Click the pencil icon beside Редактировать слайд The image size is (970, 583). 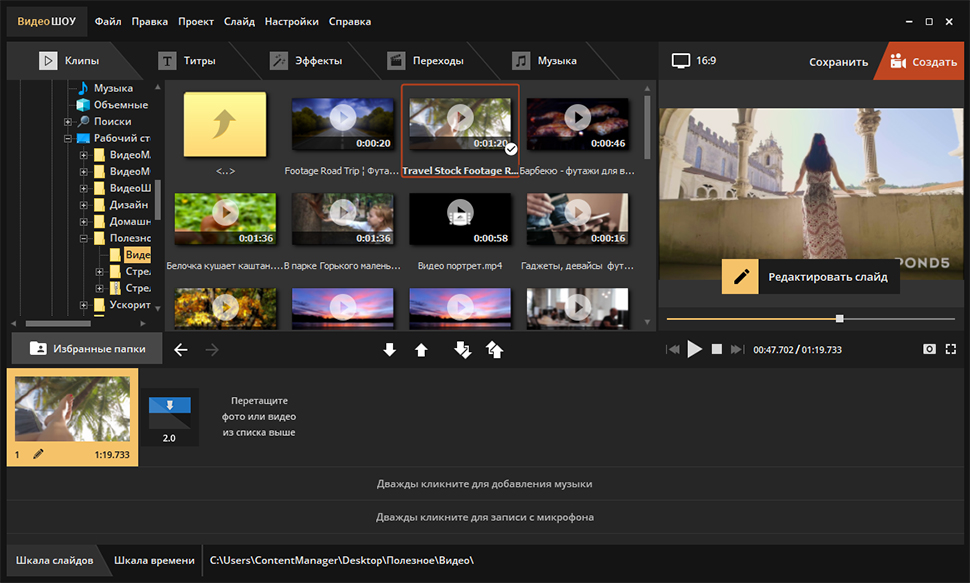[740, 277]
